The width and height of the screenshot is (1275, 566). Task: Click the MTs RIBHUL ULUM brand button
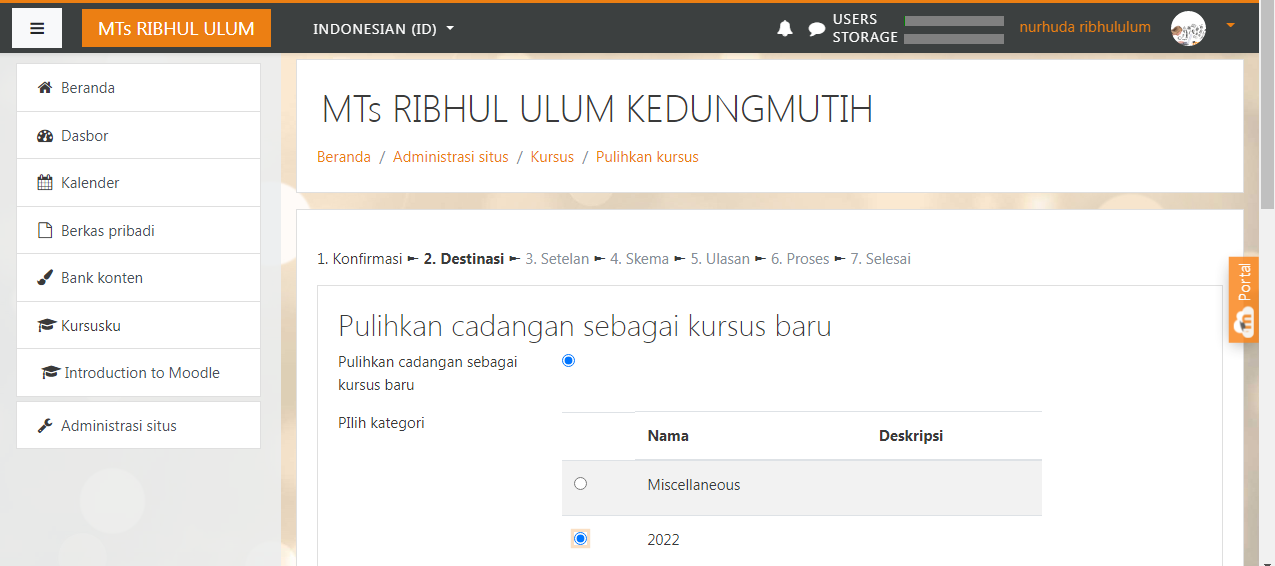176,28
